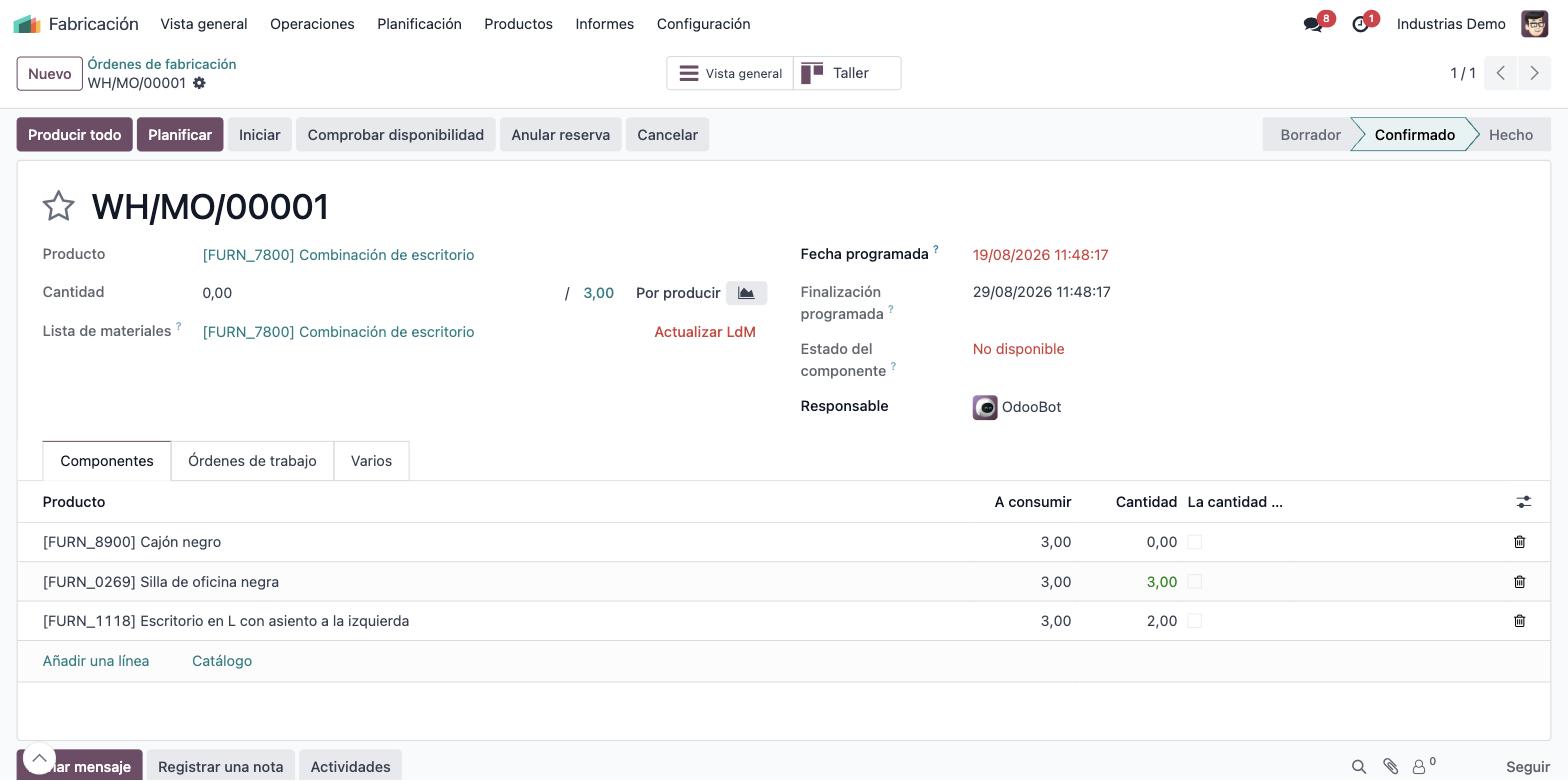This screenshot has width=1568, height=781.
Task: Open the activities clock icon
Action: (1360, 24)
